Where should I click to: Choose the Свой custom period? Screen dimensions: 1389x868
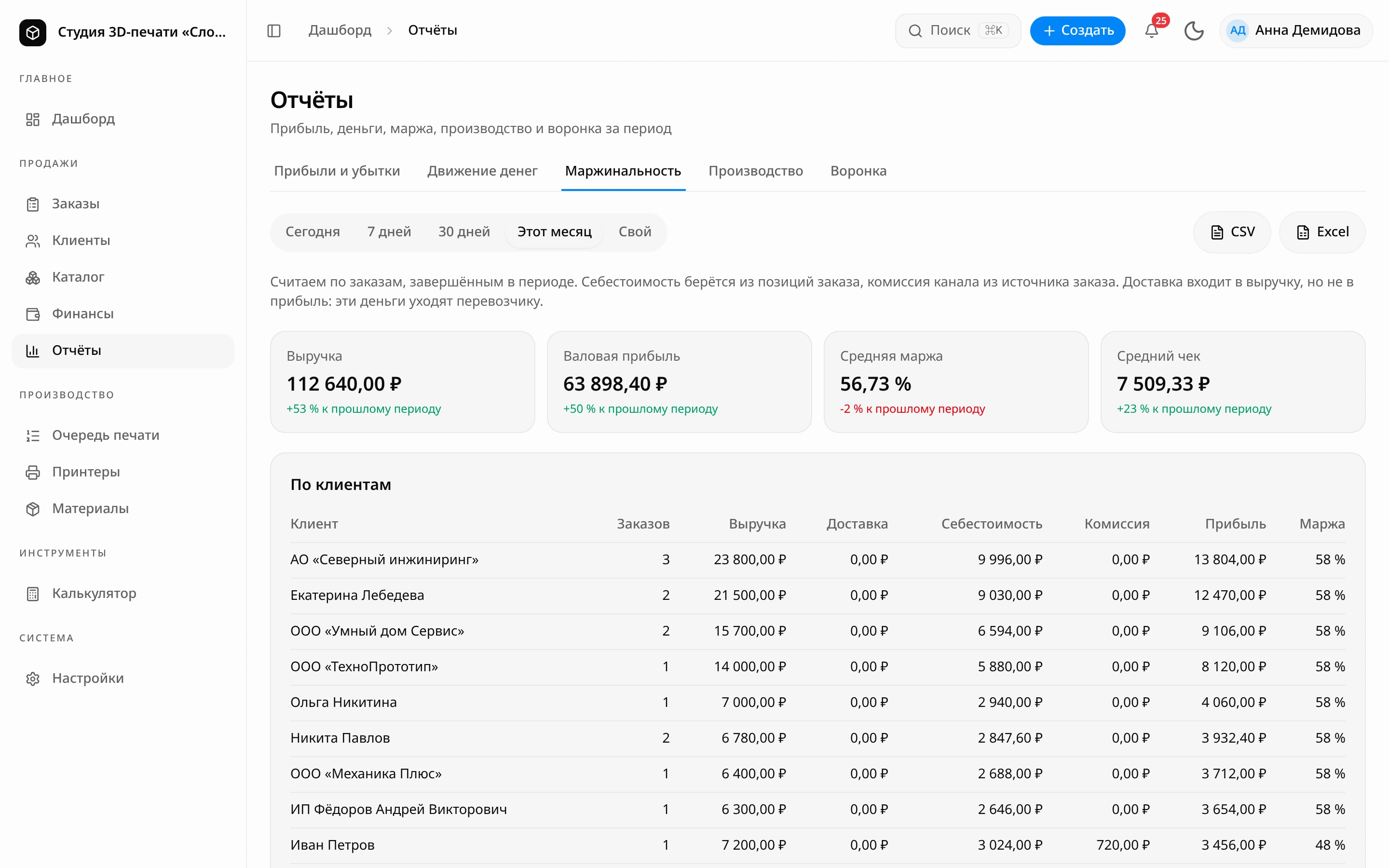[x=635, y=232]
